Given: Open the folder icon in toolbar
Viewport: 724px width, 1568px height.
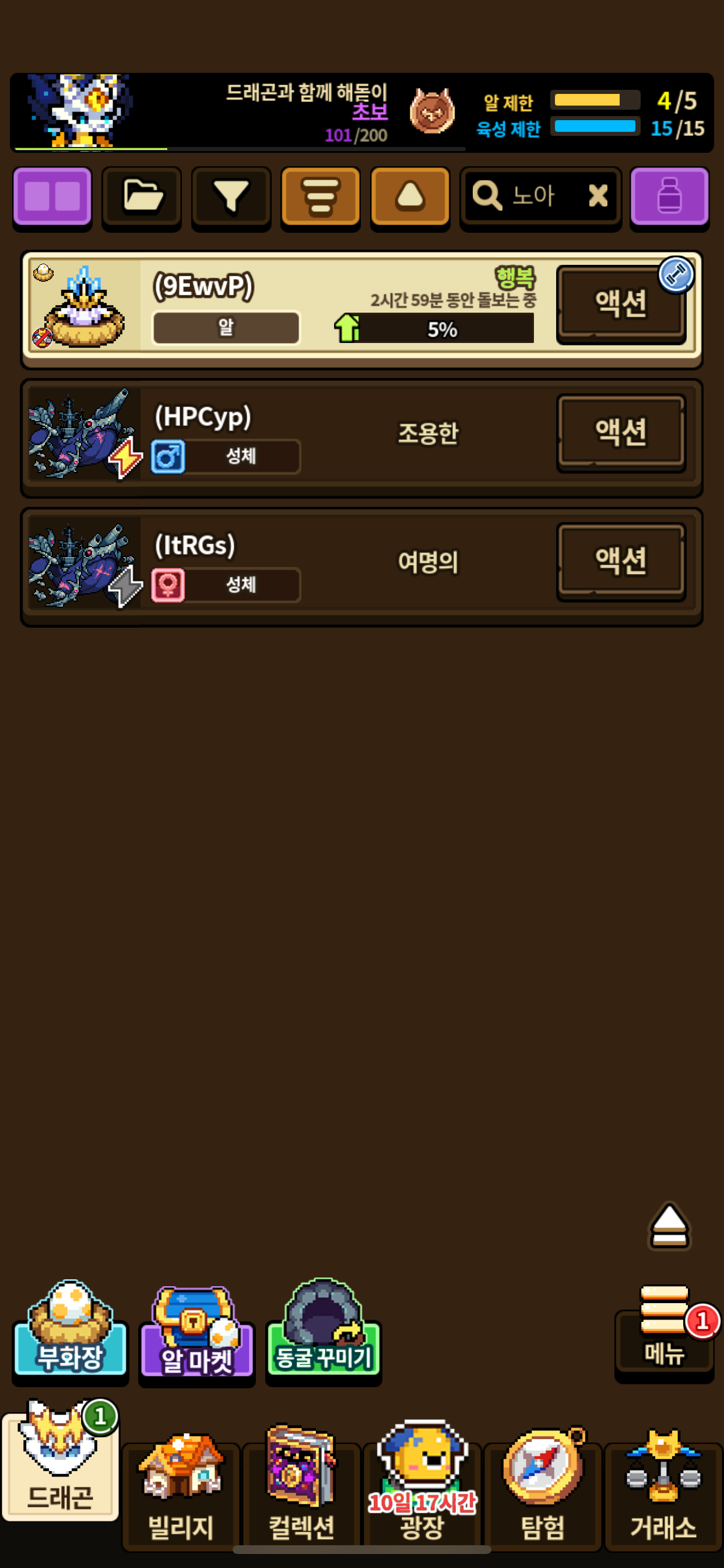Looking at the screenshot, I should 142,198.
